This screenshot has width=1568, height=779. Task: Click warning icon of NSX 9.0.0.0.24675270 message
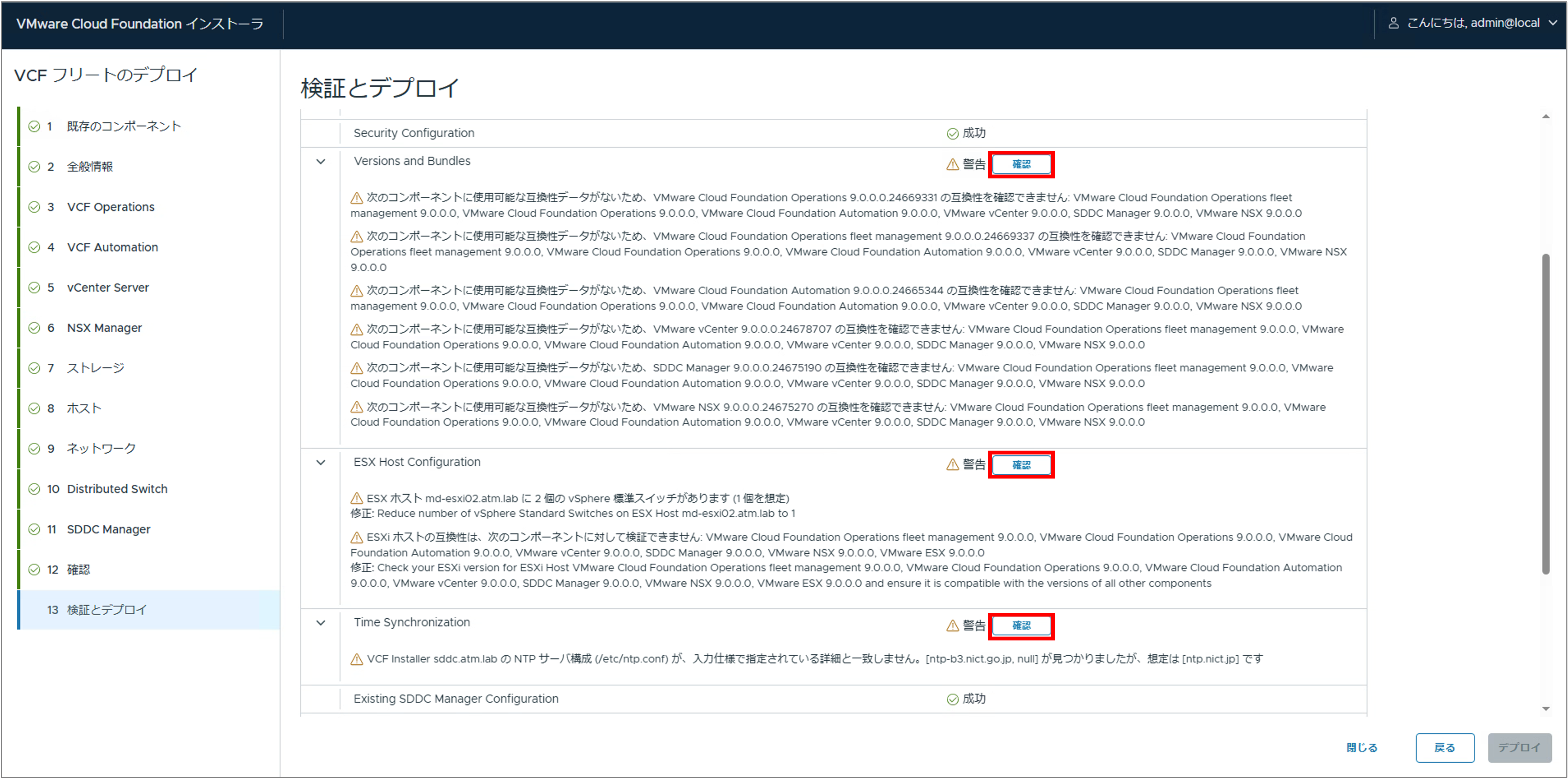coord(357,407)
